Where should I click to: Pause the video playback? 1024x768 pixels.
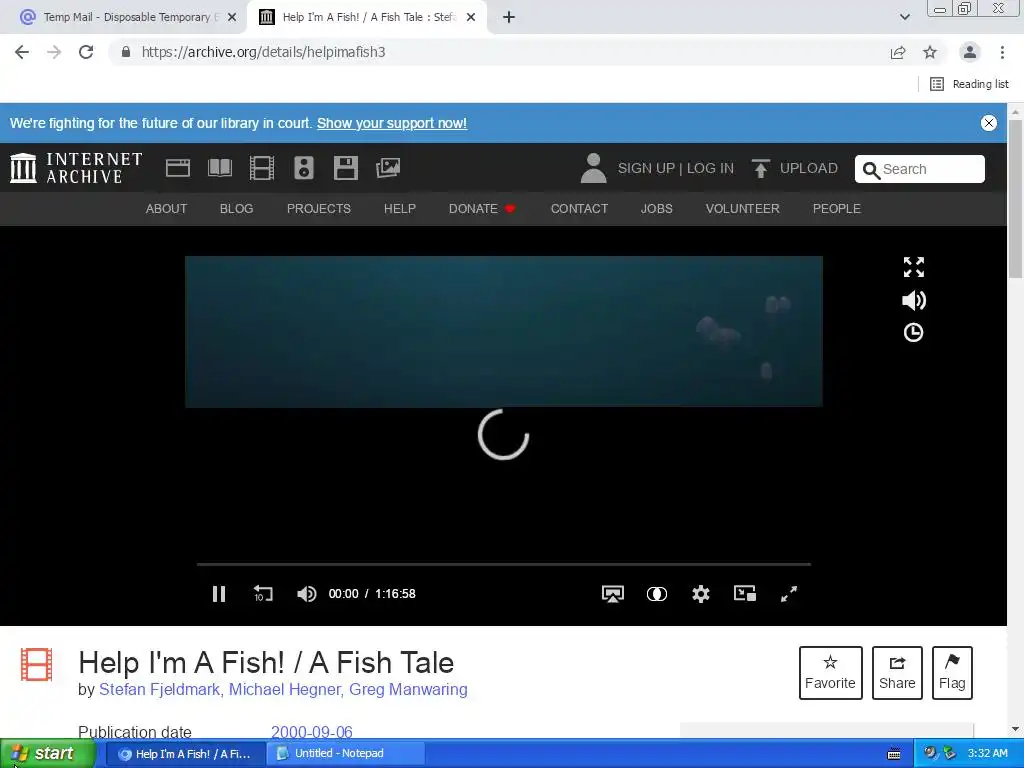[219, 594]
